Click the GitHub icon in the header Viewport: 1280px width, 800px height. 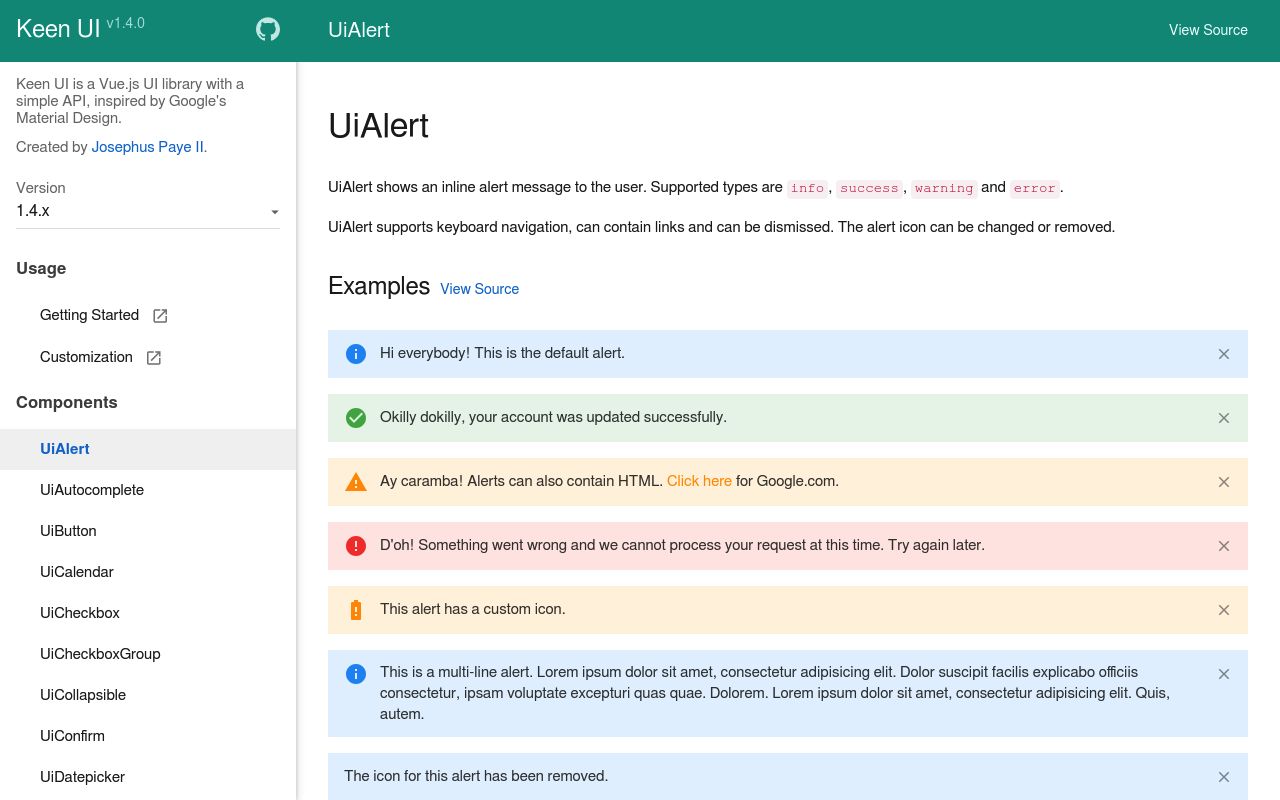pos(267,30)
